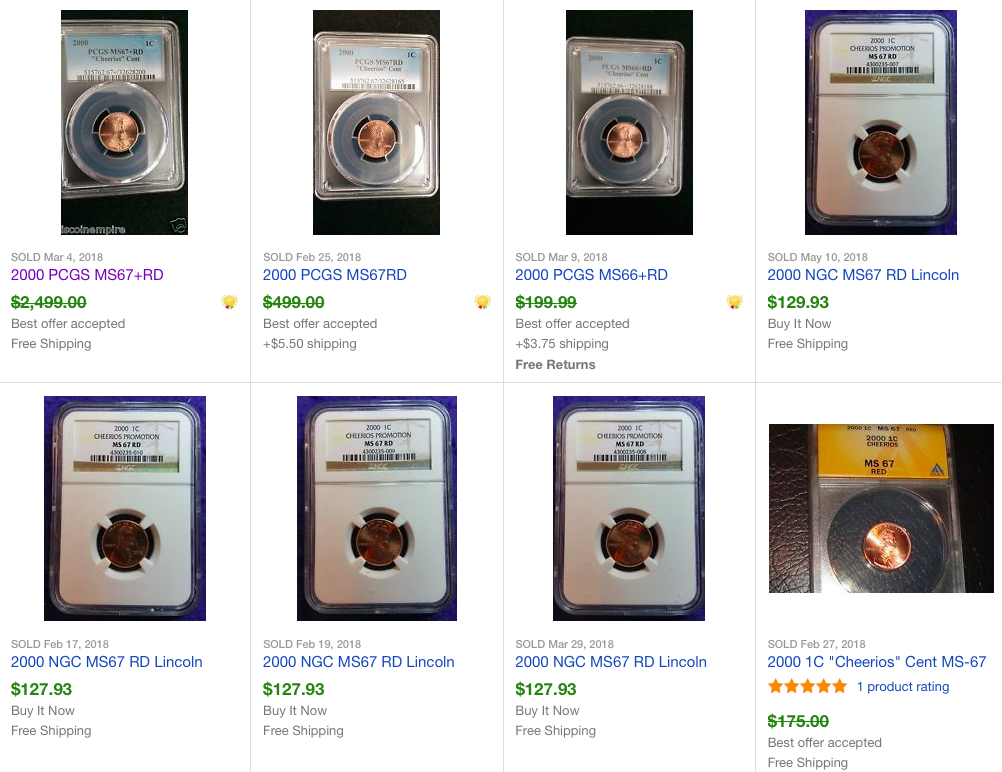1002x772 pixels.
Task: Open the NGC coin picture sold Mar 29, 2018
Action: click(629, 508)
